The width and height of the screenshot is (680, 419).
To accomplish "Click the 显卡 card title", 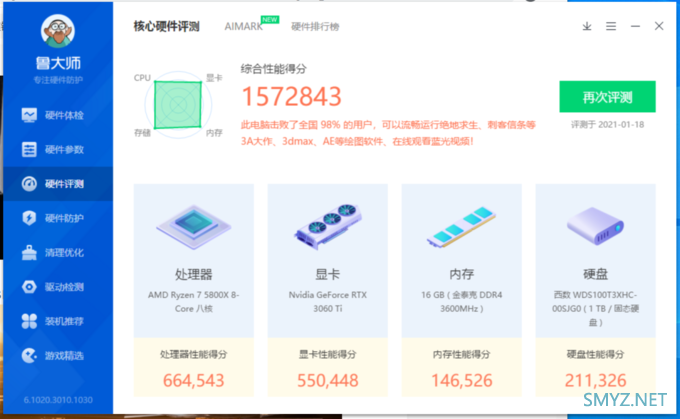I will tap(327, 274).
